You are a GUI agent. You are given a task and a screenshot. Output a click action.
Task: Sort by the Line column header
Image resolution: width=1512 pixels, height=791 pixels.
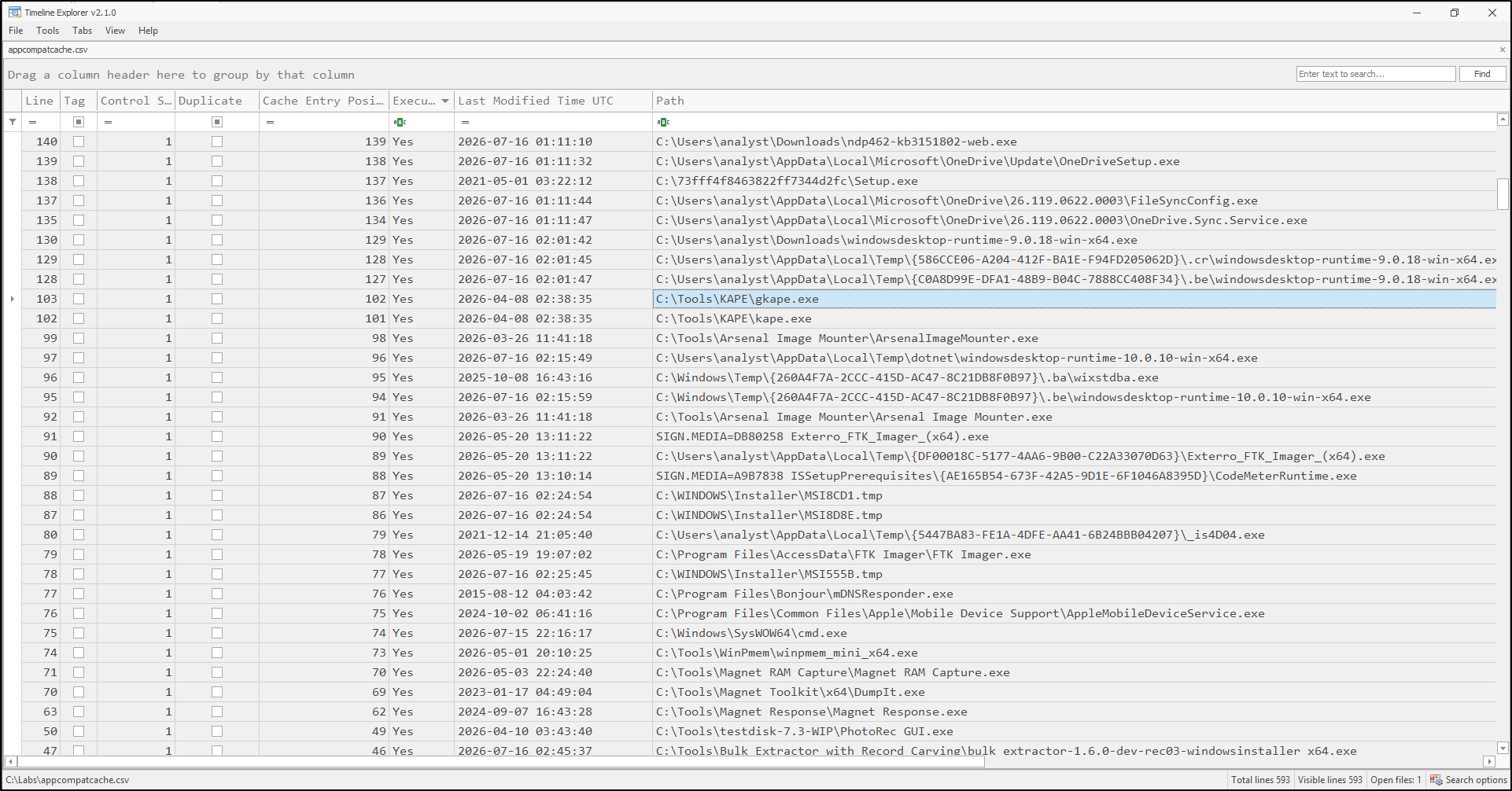point(41,101)
